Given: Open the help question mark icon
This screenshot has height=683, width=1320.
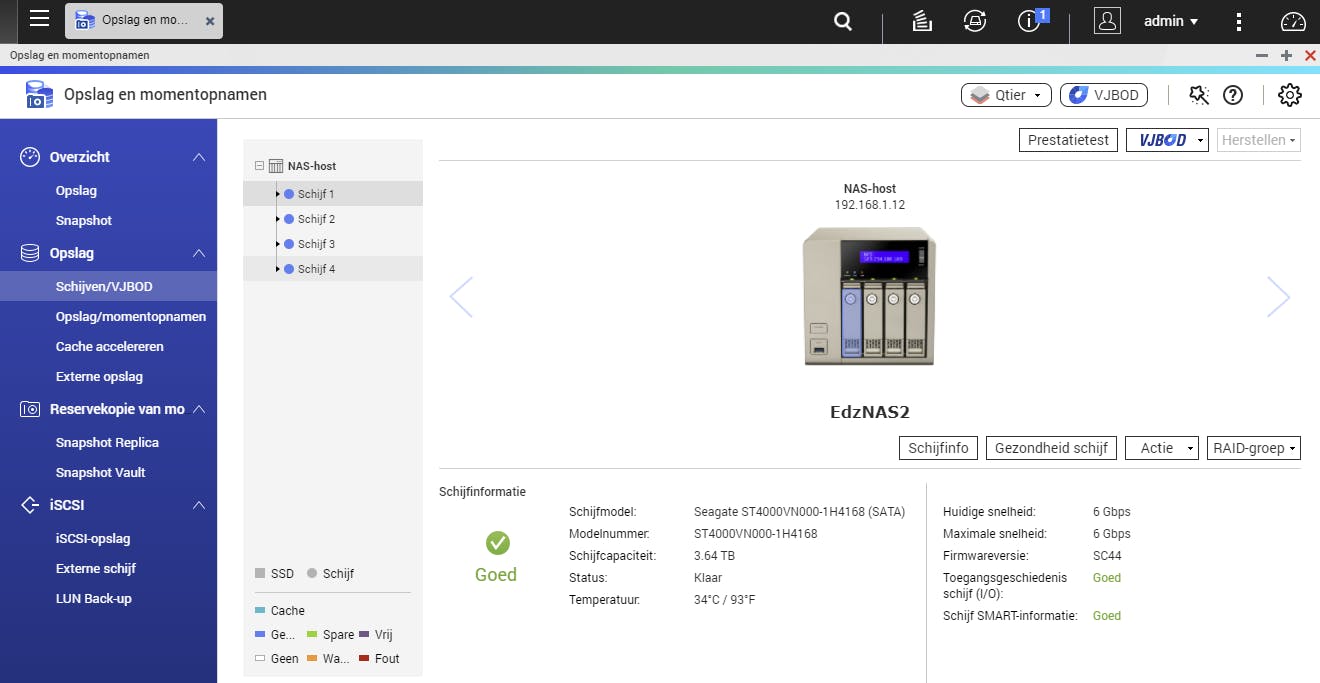Looking at the screenshot, I should tap(1233, 95).
